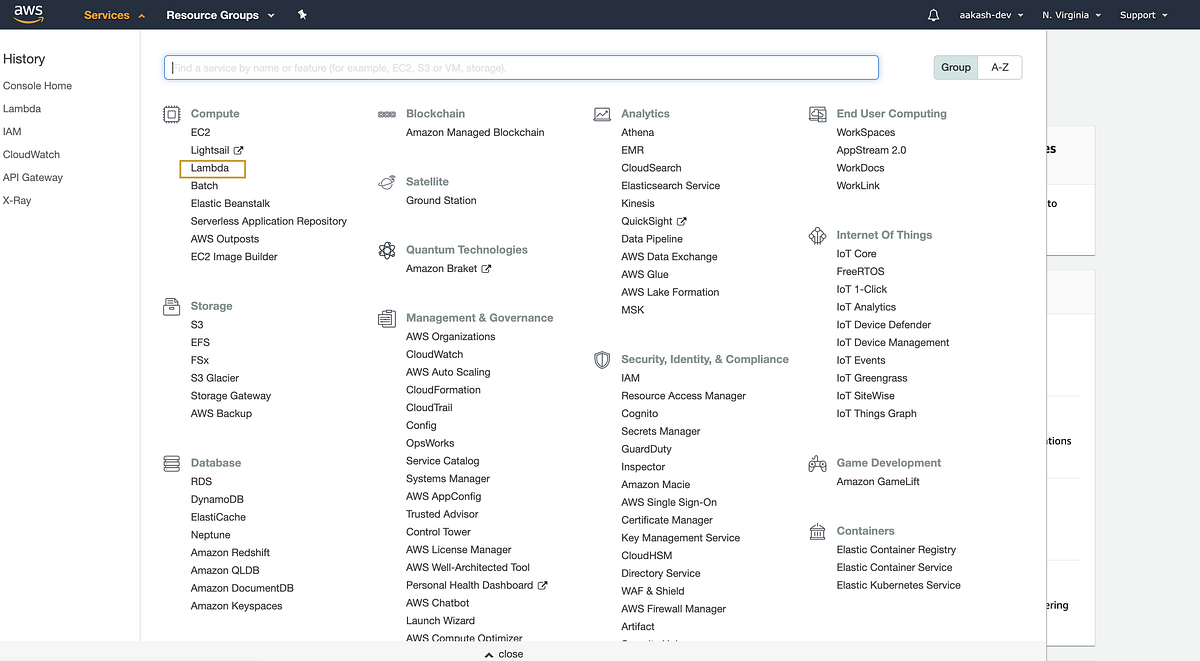
Task: Switch service listing to A-Z view
Action: (1002, 67)
